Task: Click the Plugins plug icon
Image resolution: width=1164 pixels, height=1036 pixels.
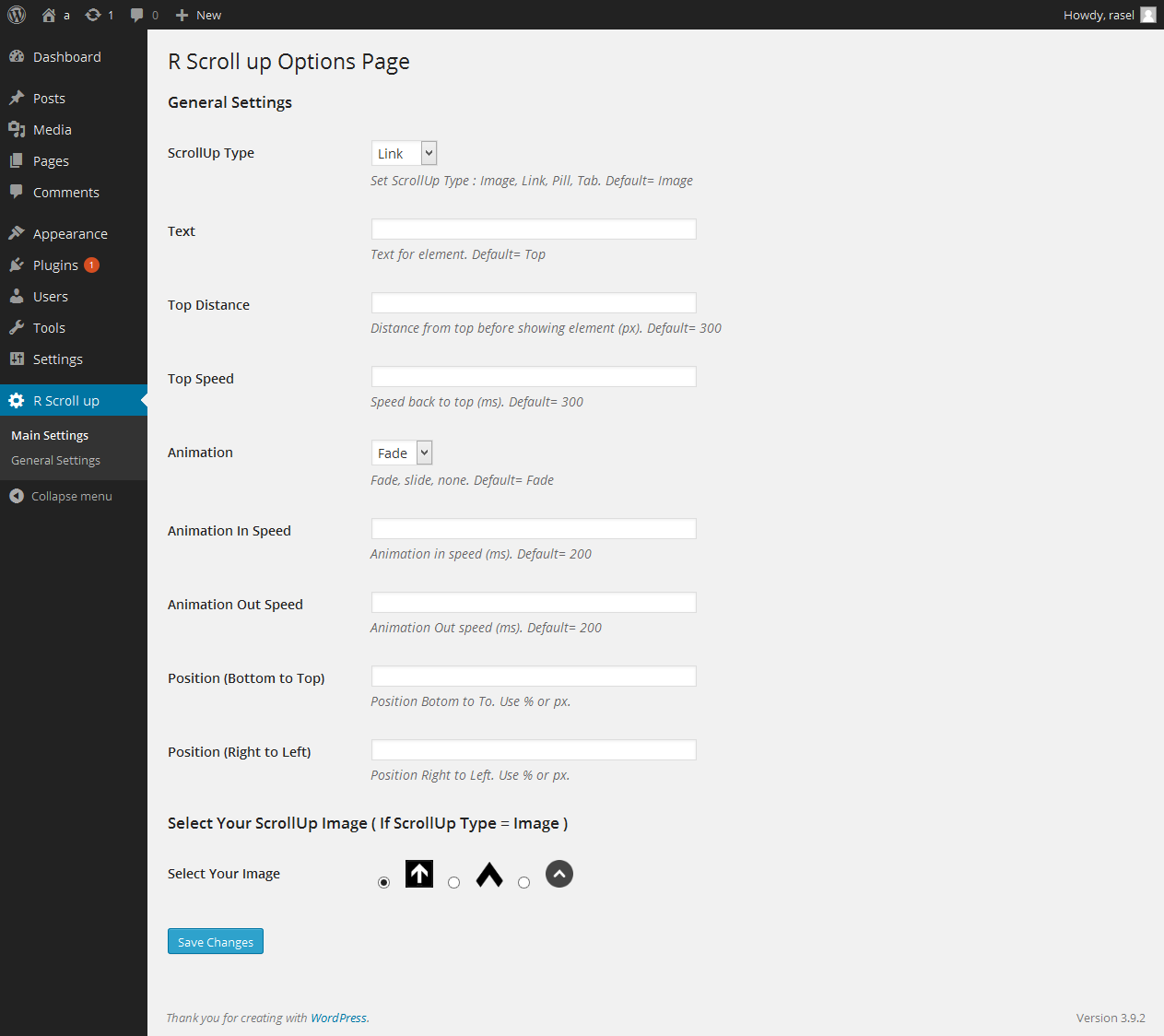Action: (17, 265)
